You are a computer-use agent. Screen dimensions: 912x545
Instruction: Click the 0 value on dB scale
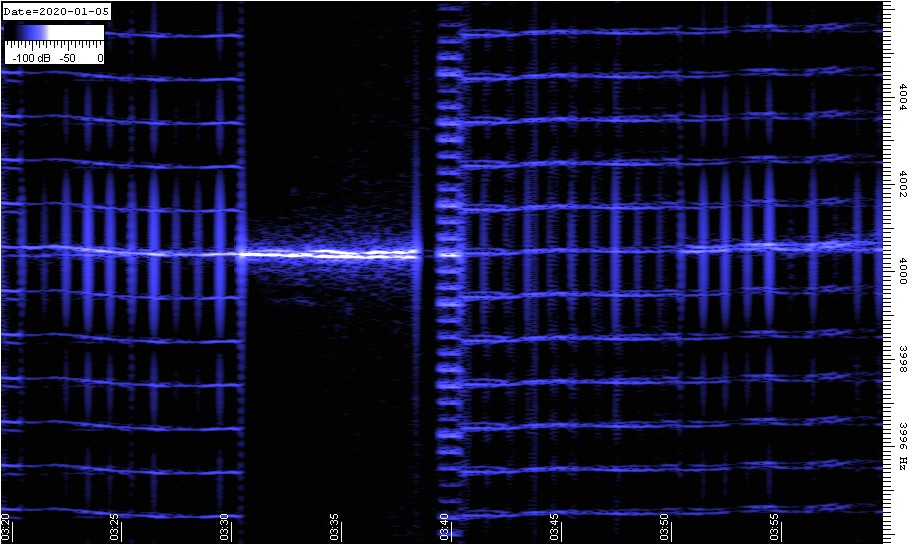[x=100, y=58]
